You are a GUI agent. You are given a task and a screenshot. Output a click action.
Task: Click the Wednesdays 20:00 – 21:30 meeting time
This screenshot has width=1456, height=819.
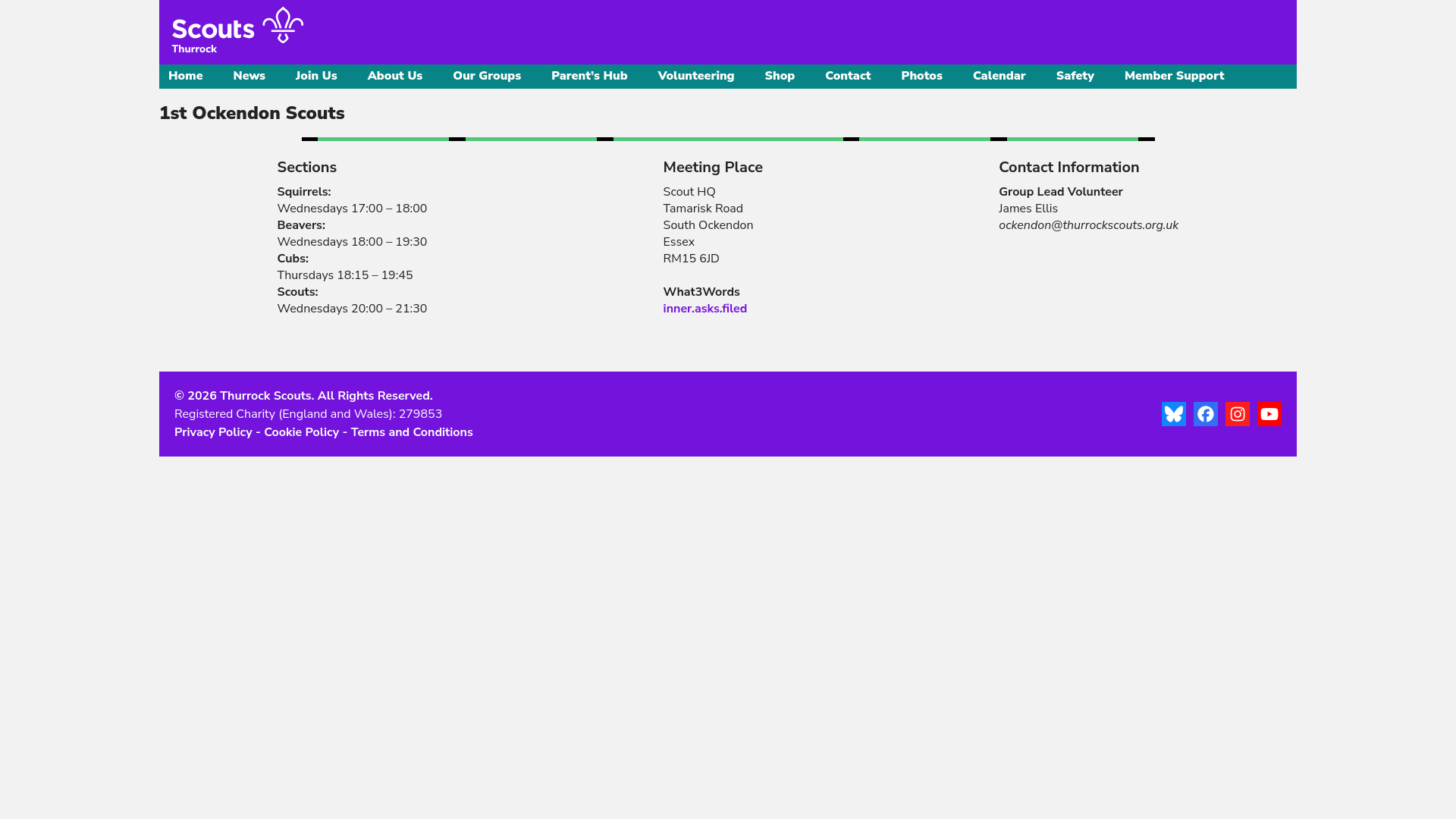[x=352, y=309]
